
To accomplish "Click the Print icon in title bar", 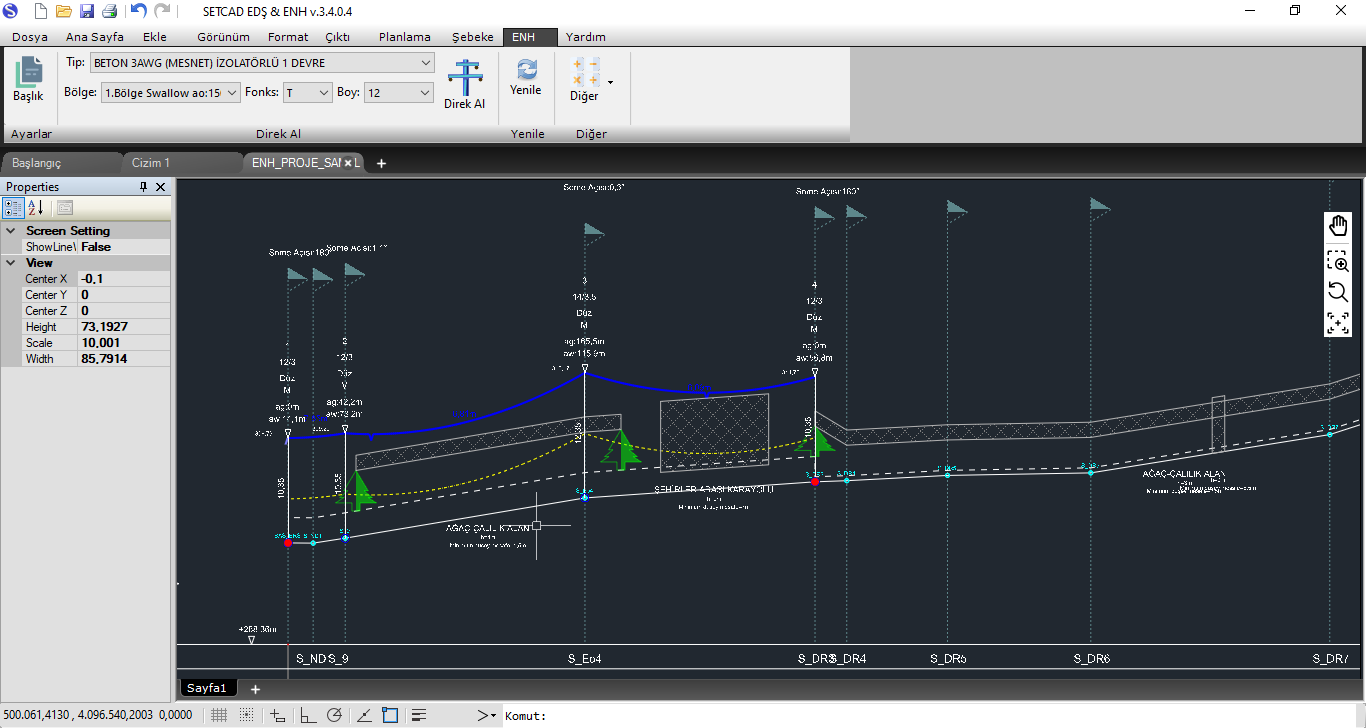I will 109,11.
